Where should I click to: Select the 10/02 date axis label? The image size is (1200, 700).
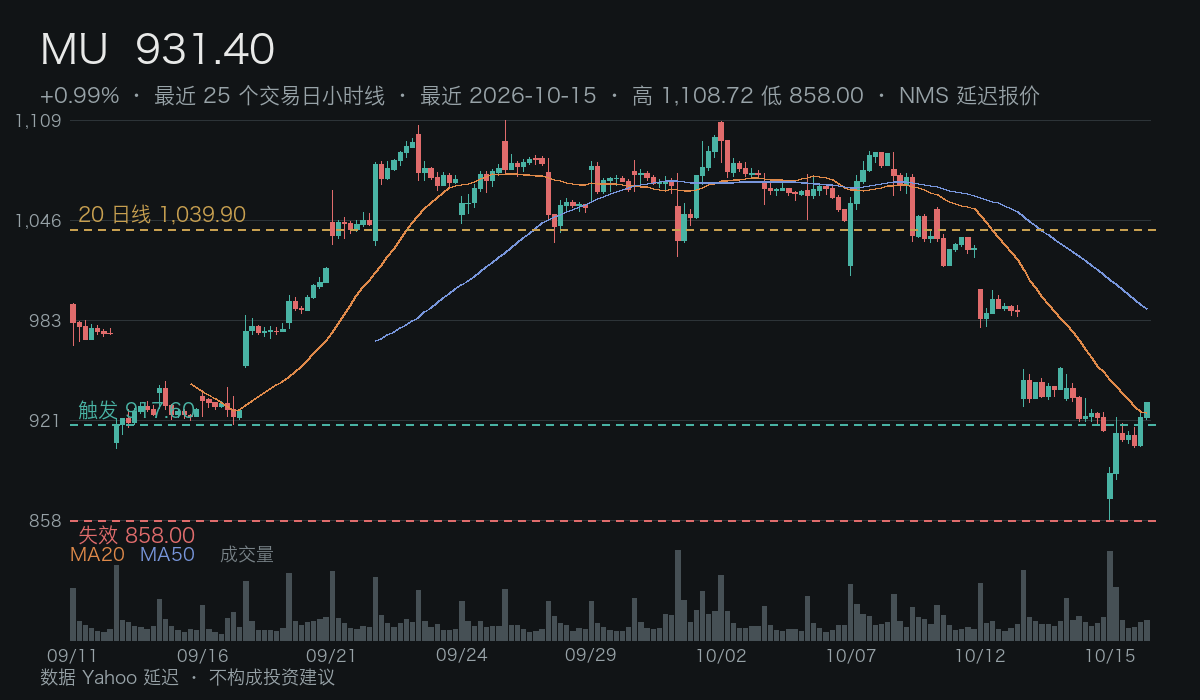[721, 655]
